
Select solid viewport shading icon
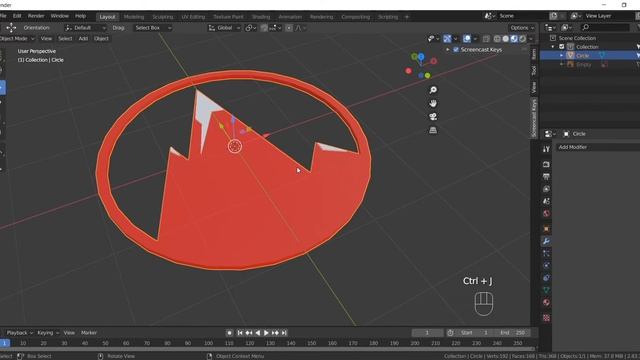(506, 39)
